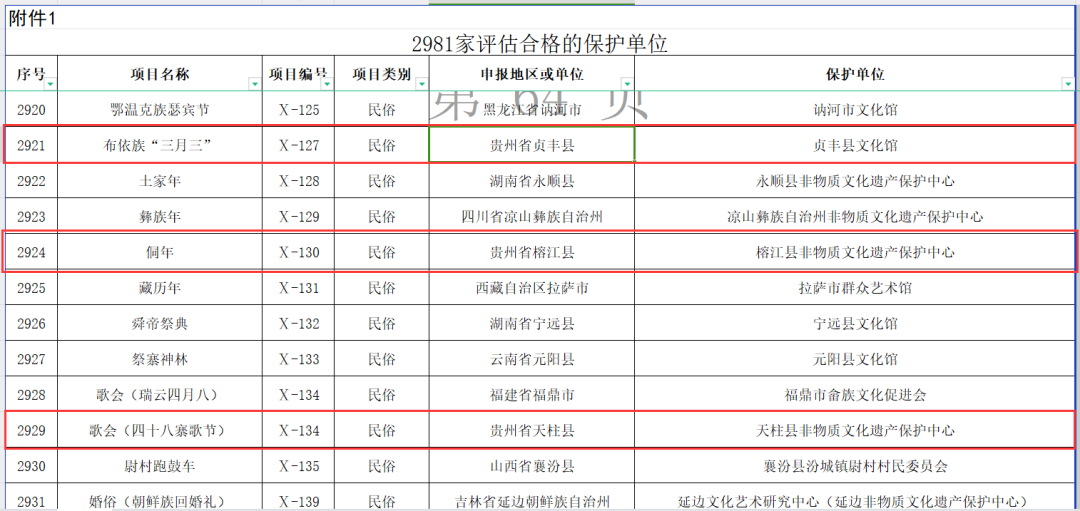Select the cell 布依族"三月三"

pos(160,145)
